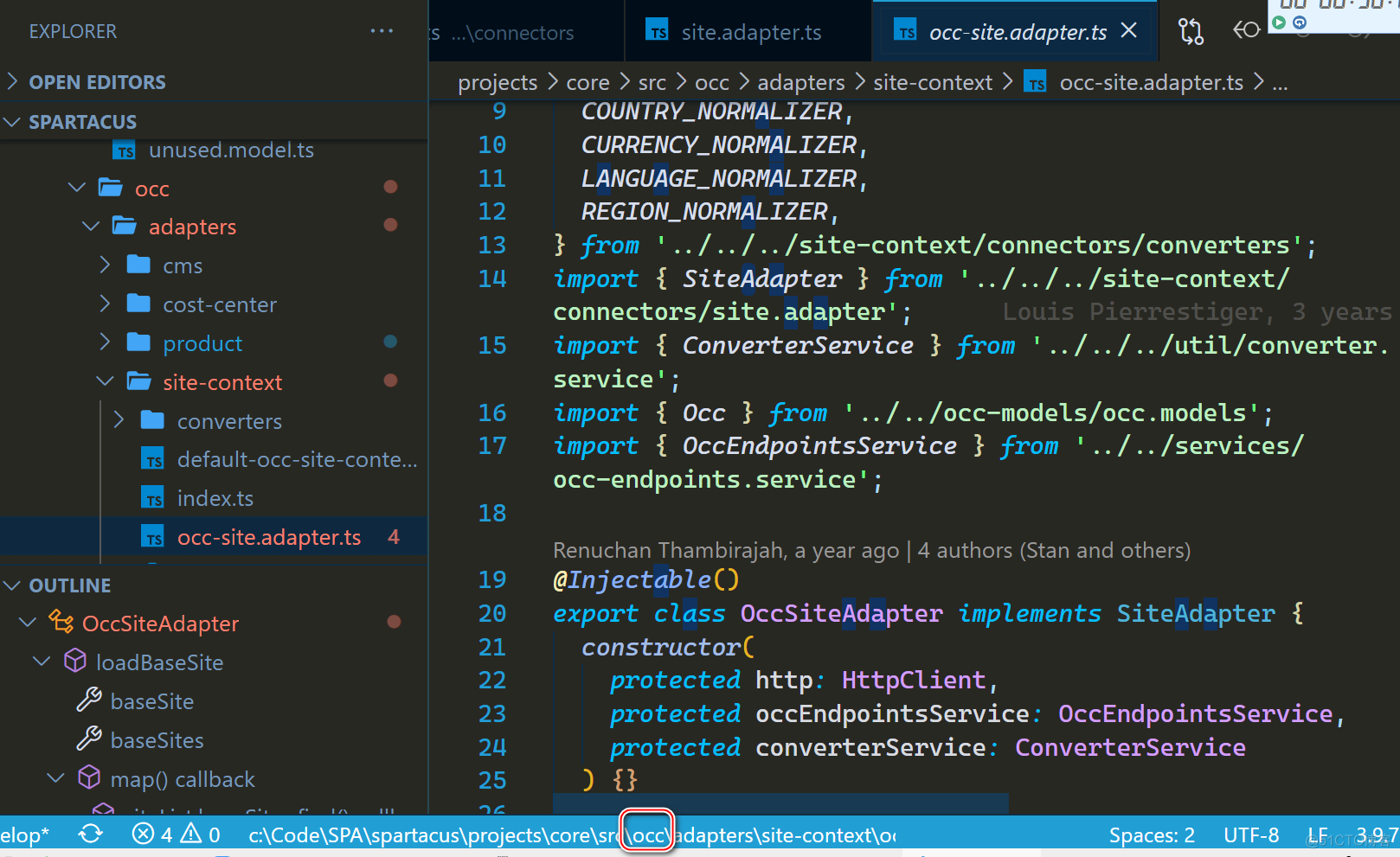Click the LF end-of-line indicator
The height and width of the screenshot is (857, 1400).
coord(1317,835)
